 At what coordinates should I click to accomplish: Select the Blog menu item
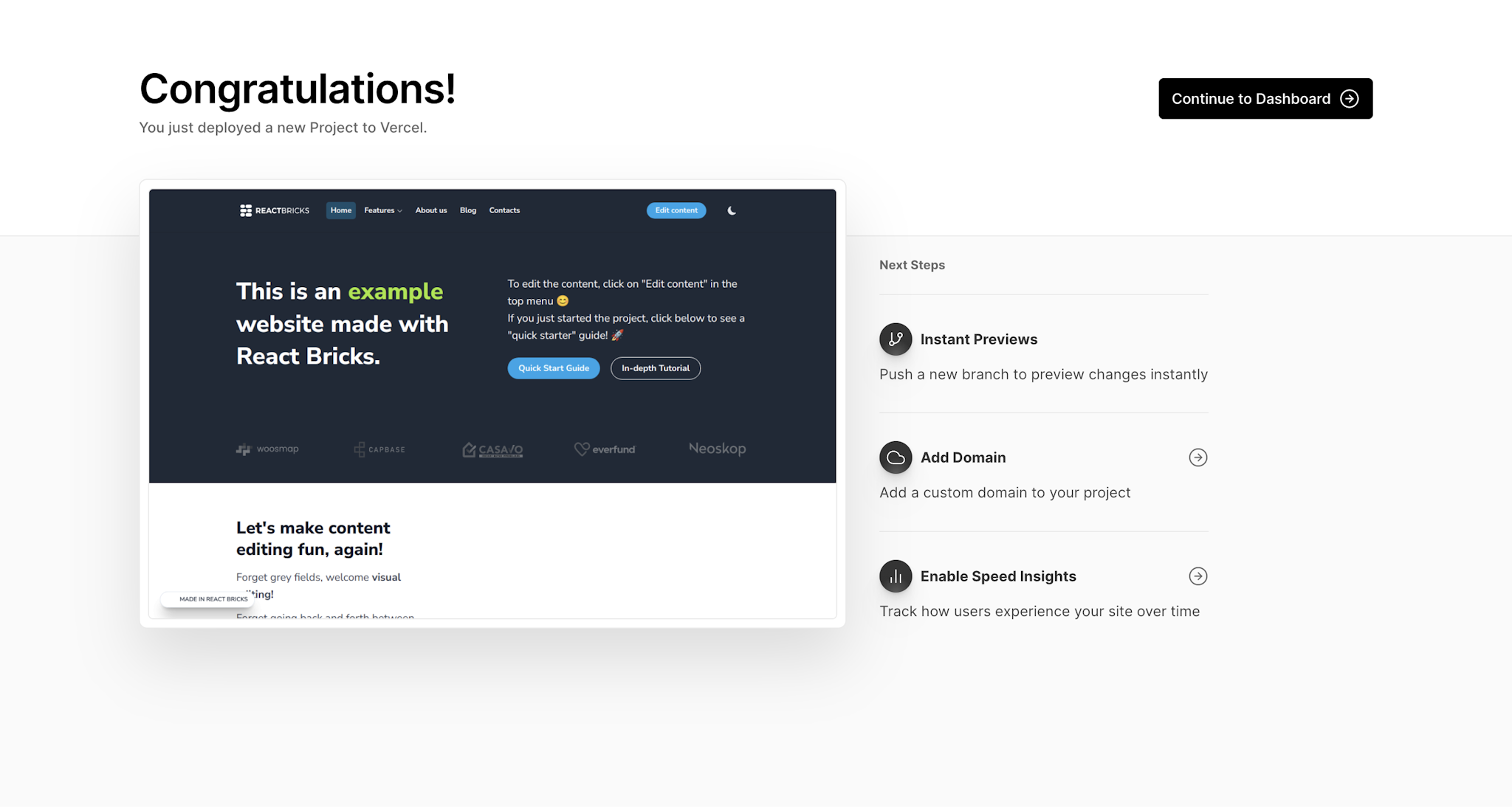pyautogui.click(x=467, y=210)
